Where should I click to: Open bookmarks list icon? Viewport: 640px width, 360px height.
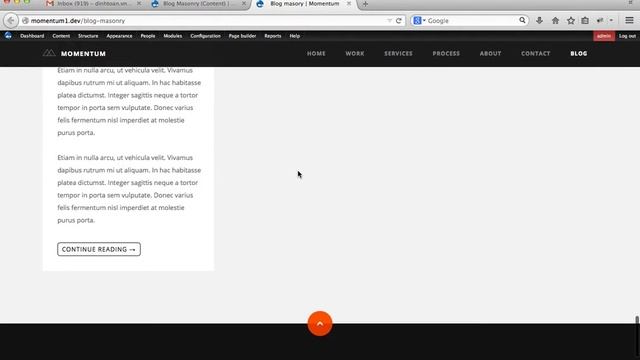coord(585,20)
